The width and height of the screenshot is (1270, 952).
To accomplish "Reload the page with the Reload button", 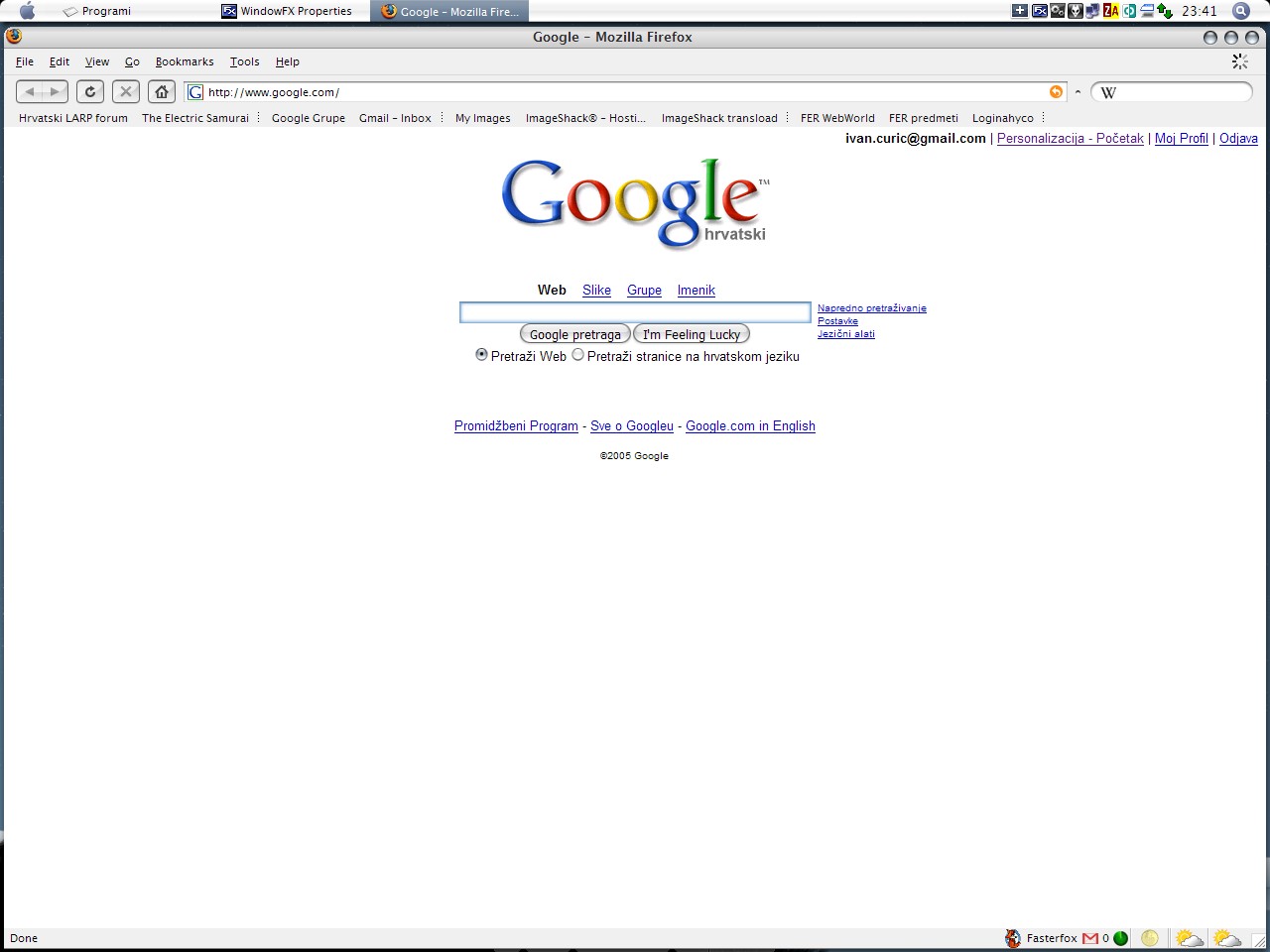I will (x=90, y=92).
